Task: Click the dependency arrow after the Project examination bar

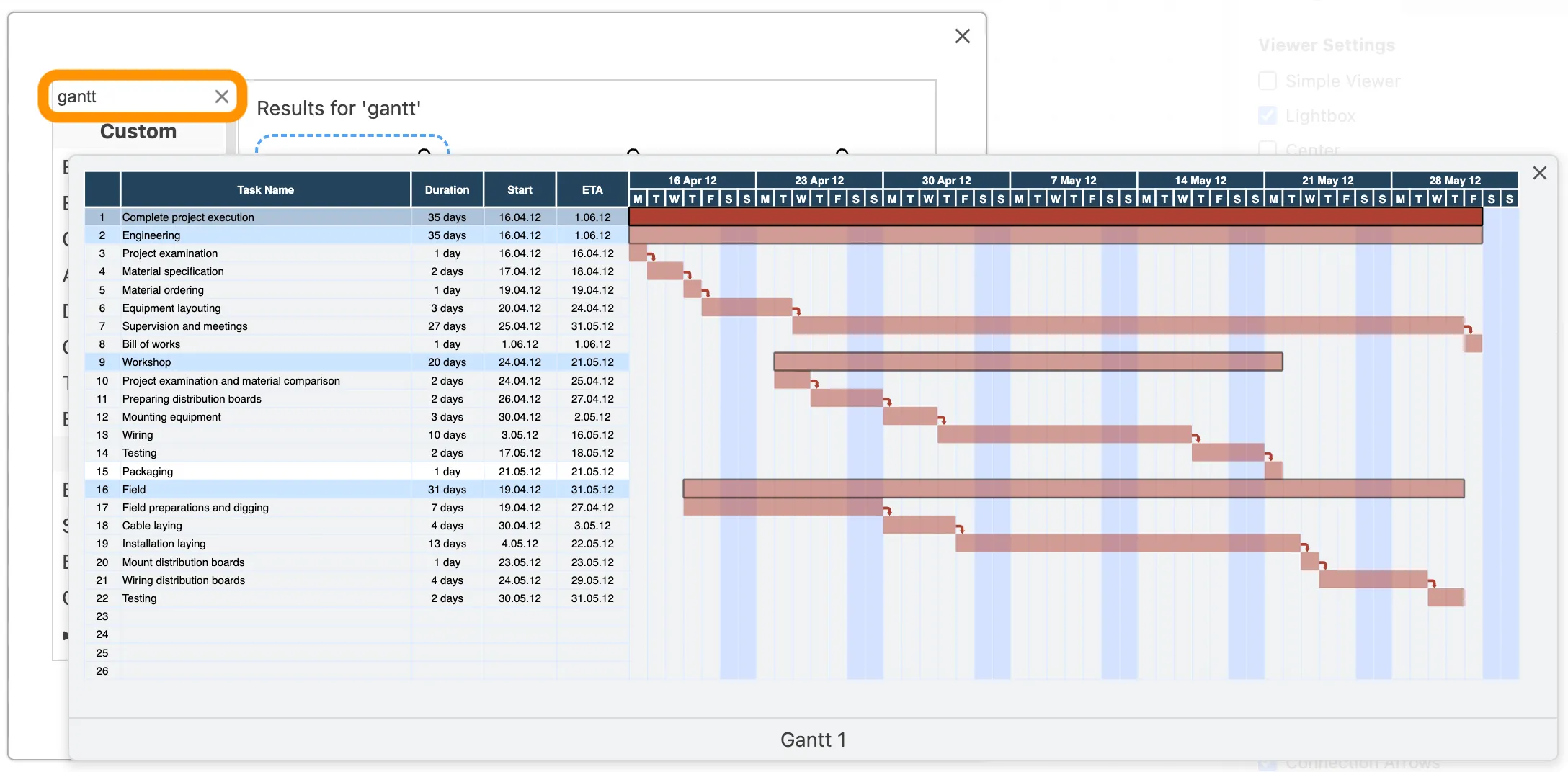Action: [x=651, y=256]
